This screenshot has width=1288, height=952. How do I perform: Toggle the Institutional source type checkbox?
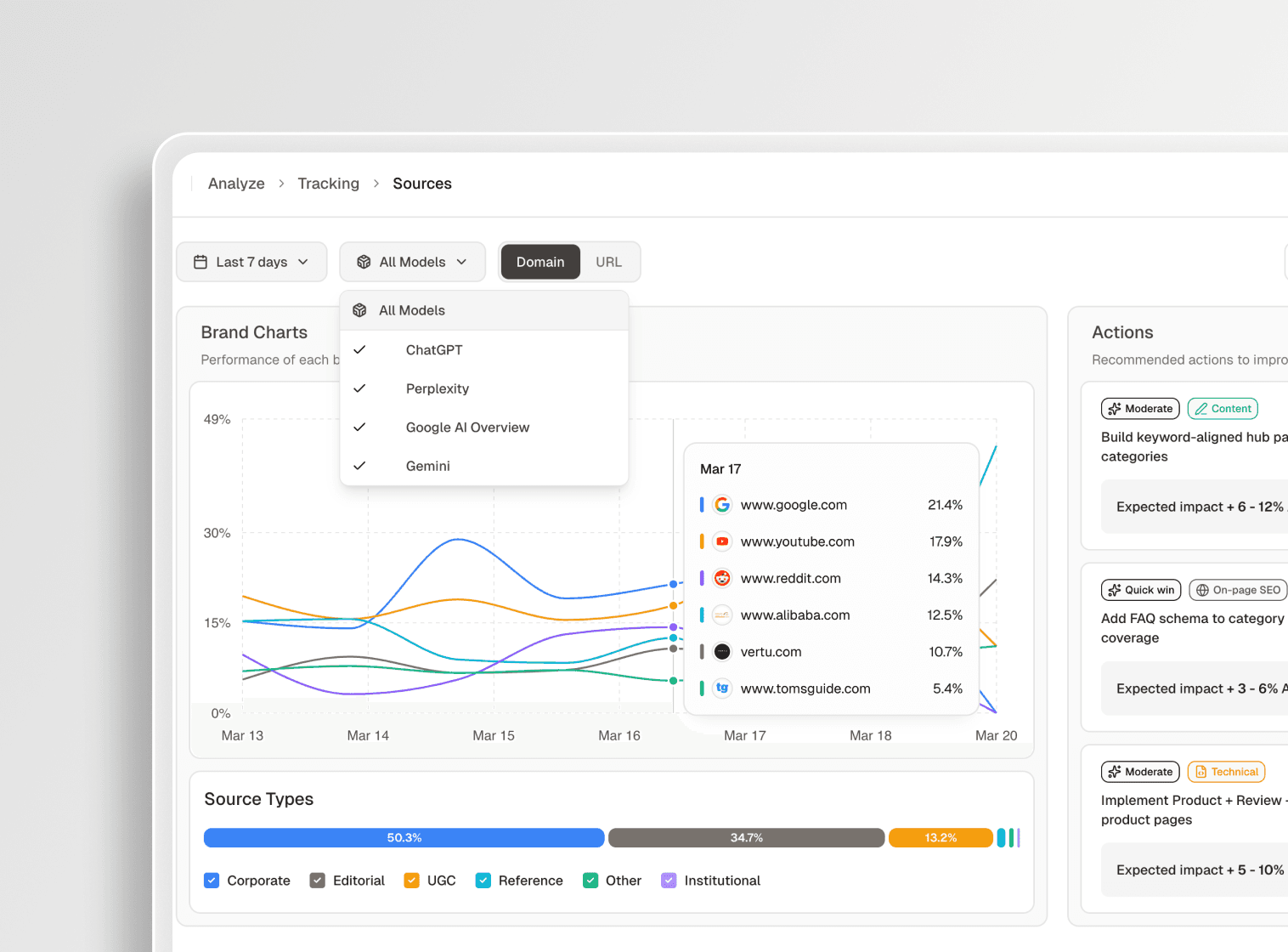pyautogui.click(x=669, y=881)
